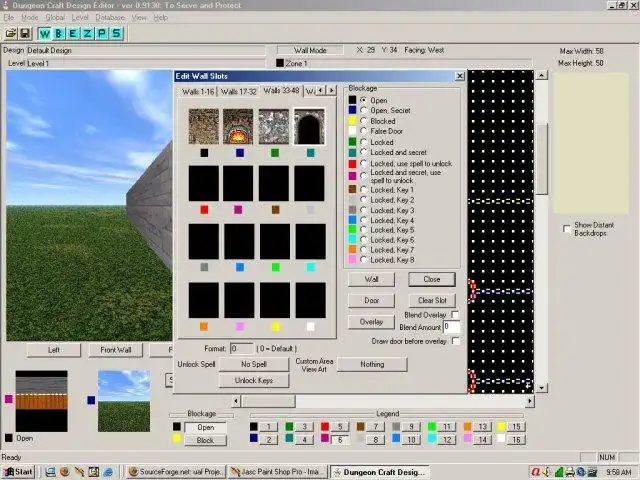The image size is (640, 480).
Task: Click the right arrow of the map's horizontal scrollbar
Action: tap(529, 402)
